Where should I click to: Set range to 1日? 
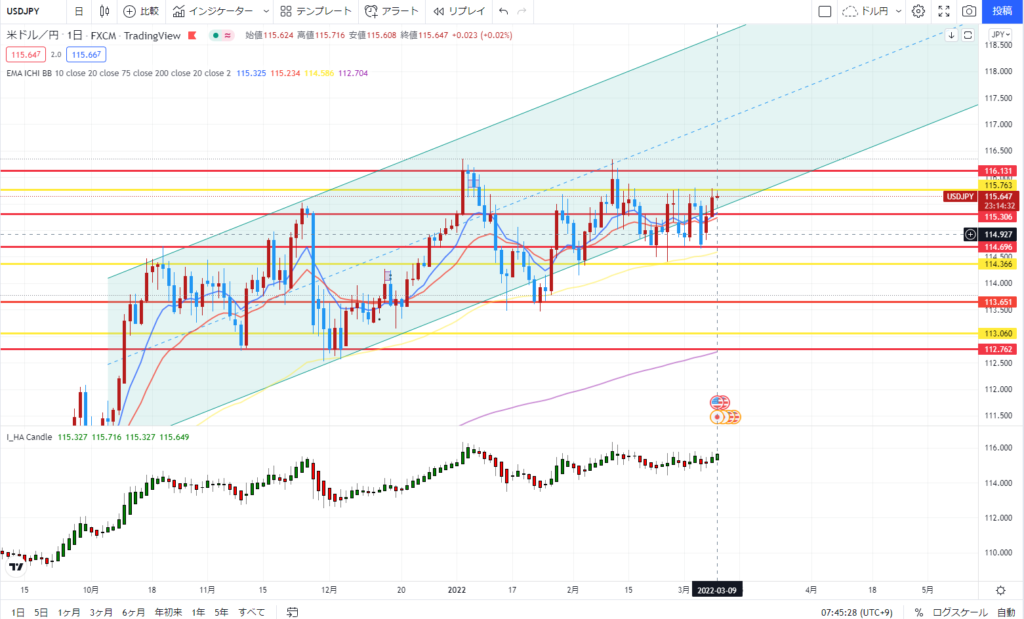18,612
